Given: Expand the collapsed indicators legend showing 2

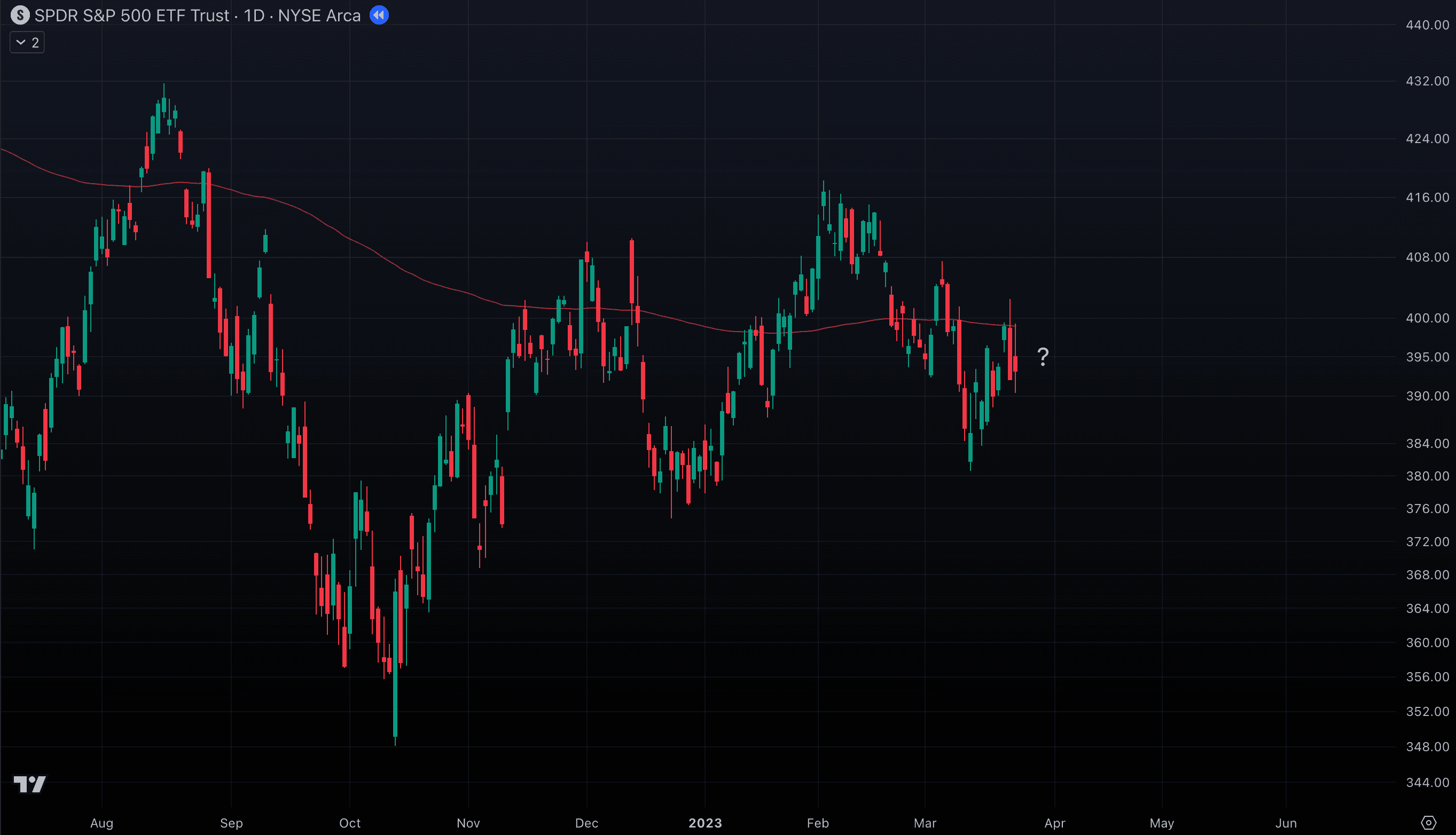Looking at the screenshot, I should pos(27,42).
